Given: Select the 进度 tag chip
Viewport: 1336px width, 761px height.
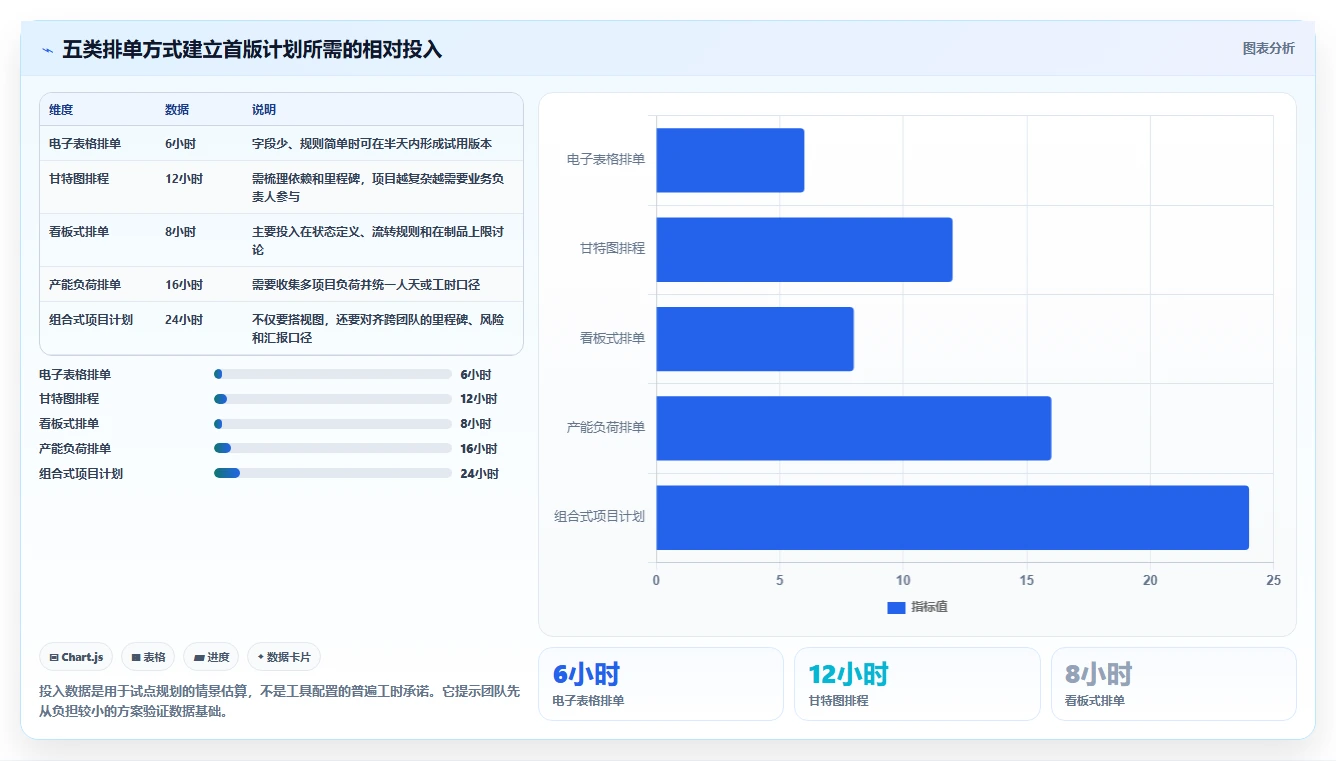Looking at the screenshot, I should 211,657.
